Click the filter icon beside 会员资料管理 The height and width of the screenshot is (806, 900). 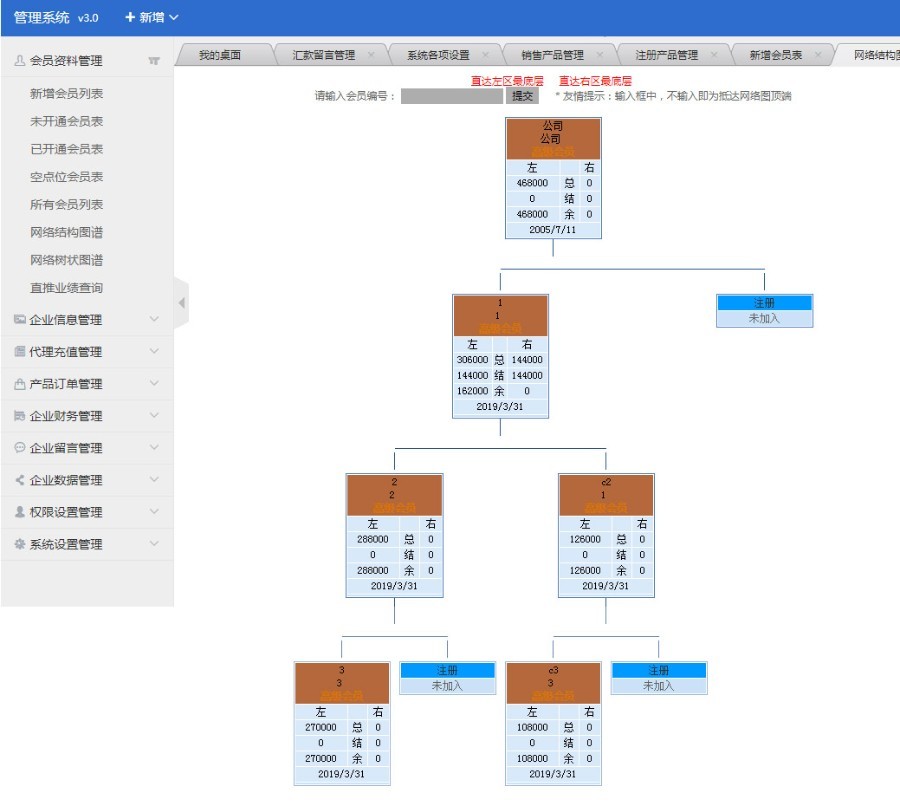click(x=152, y=60)
